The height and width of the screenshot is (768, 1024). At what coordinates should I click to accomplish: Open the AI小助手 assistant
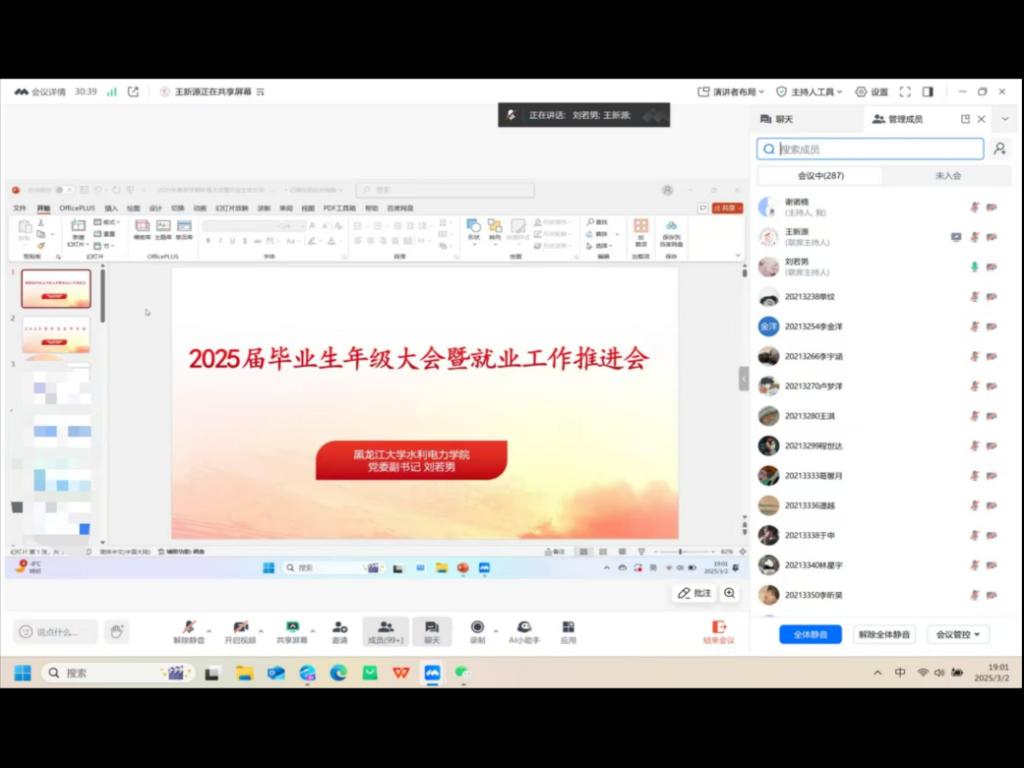click(524, 631)
